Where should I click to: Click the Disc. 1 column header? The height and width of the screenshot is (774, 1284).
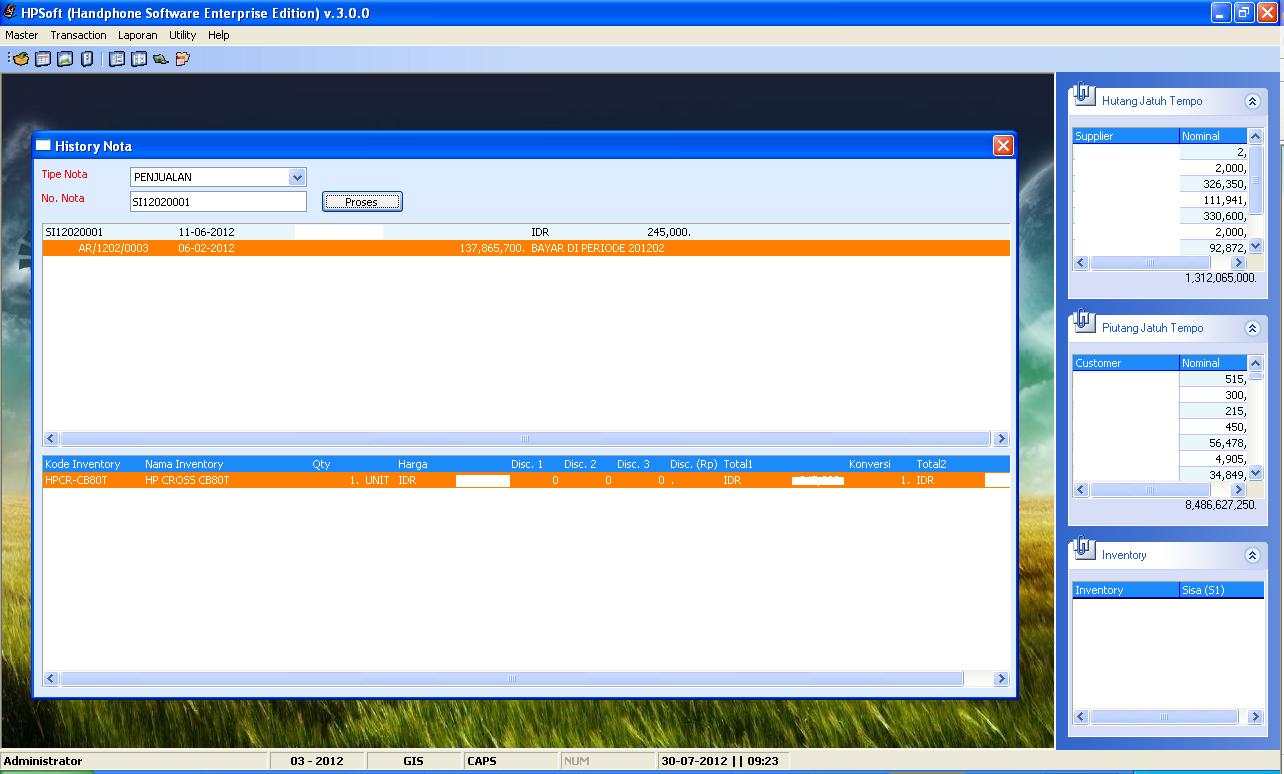(527, 464)
